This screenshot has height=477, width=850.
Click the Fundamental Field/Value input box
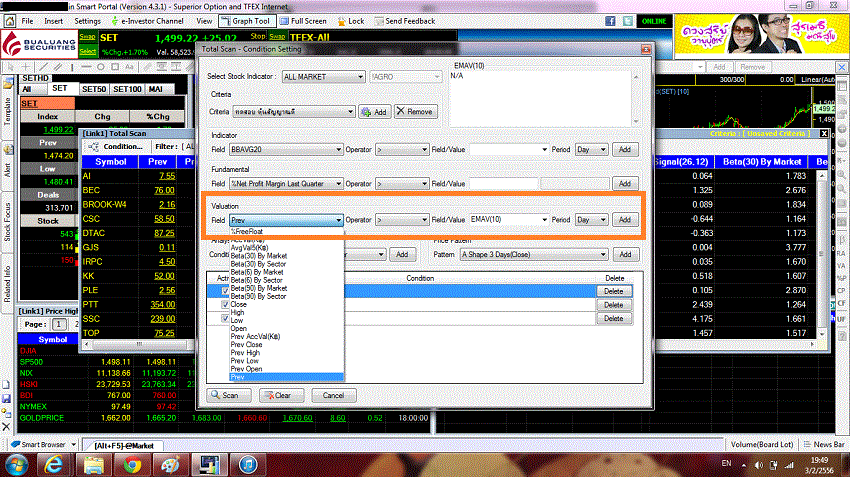tap(504, 184)
